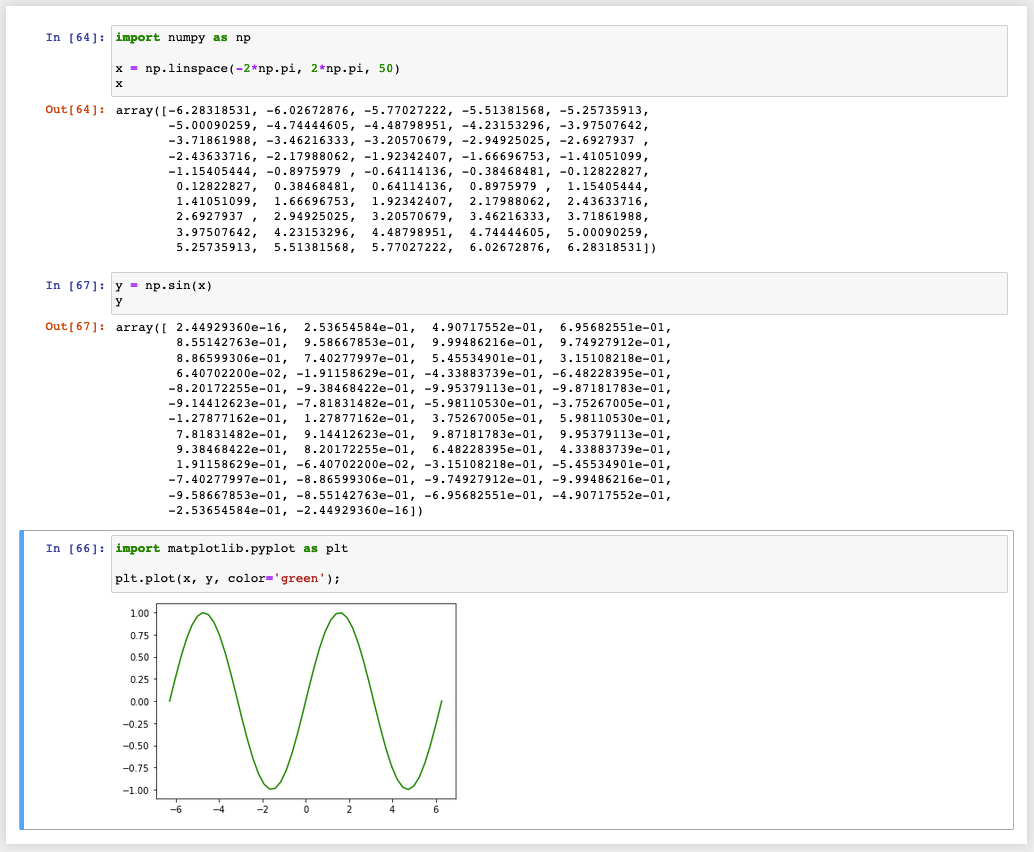Screen dimensions: 1034x852
Task: Select the In [64] prompt label
Action: [x=75, y=38]
